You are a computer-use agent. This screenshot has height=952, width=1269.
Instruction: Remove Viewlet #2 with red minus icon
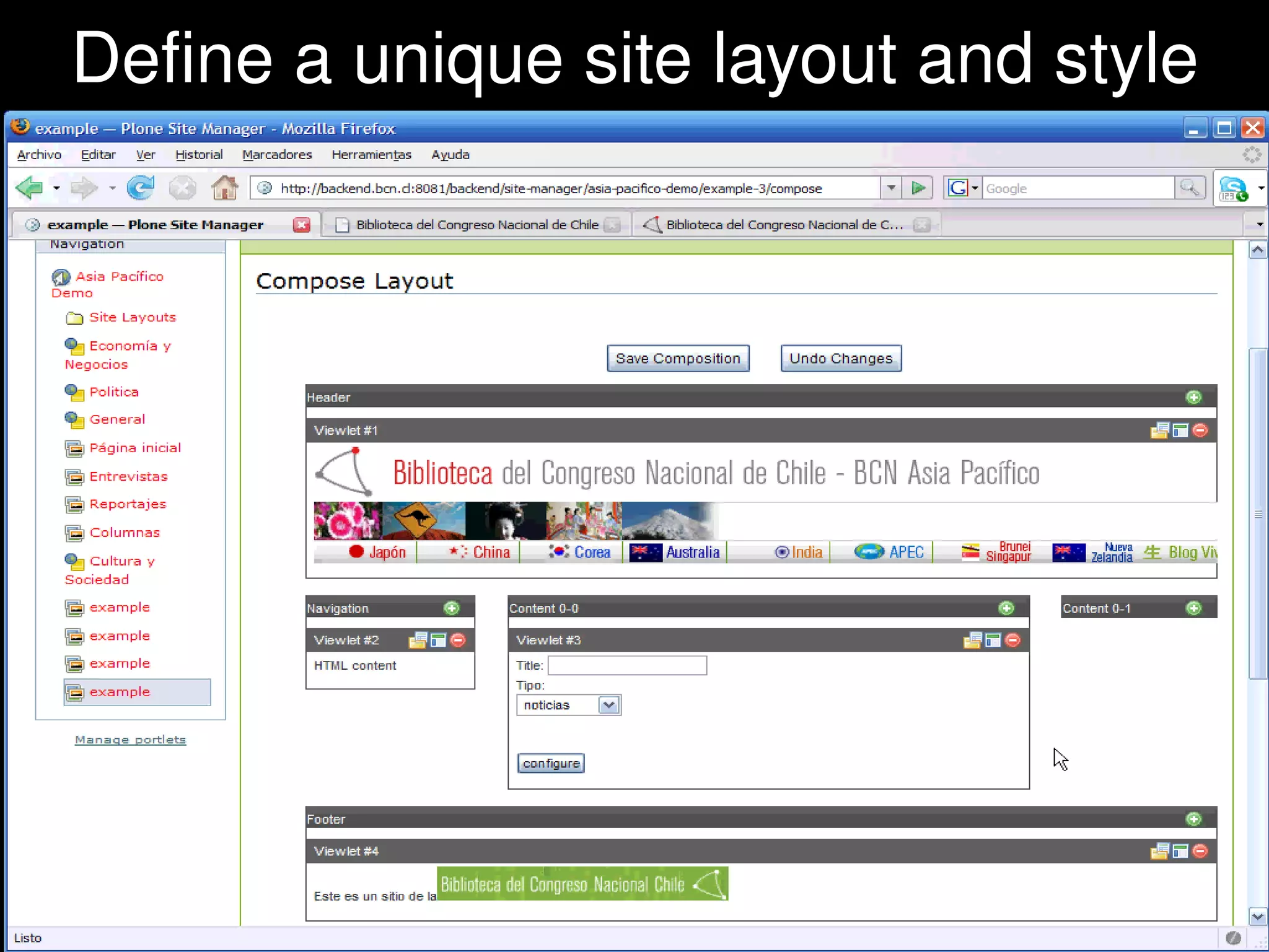tap(458, 640)
